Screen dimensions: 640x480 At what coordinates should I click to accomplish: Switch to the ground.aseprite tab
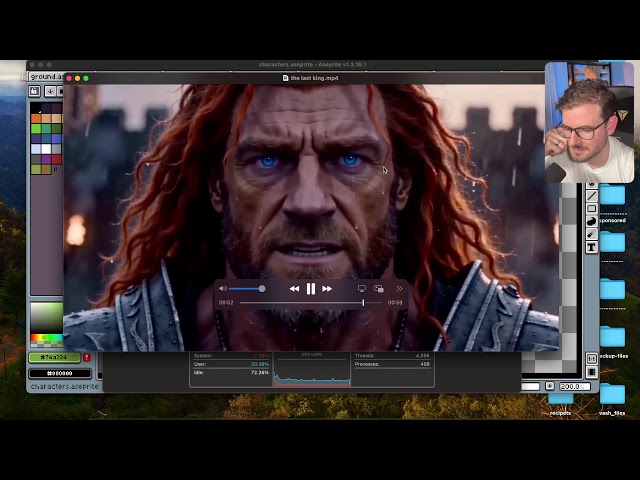point(46,77)
